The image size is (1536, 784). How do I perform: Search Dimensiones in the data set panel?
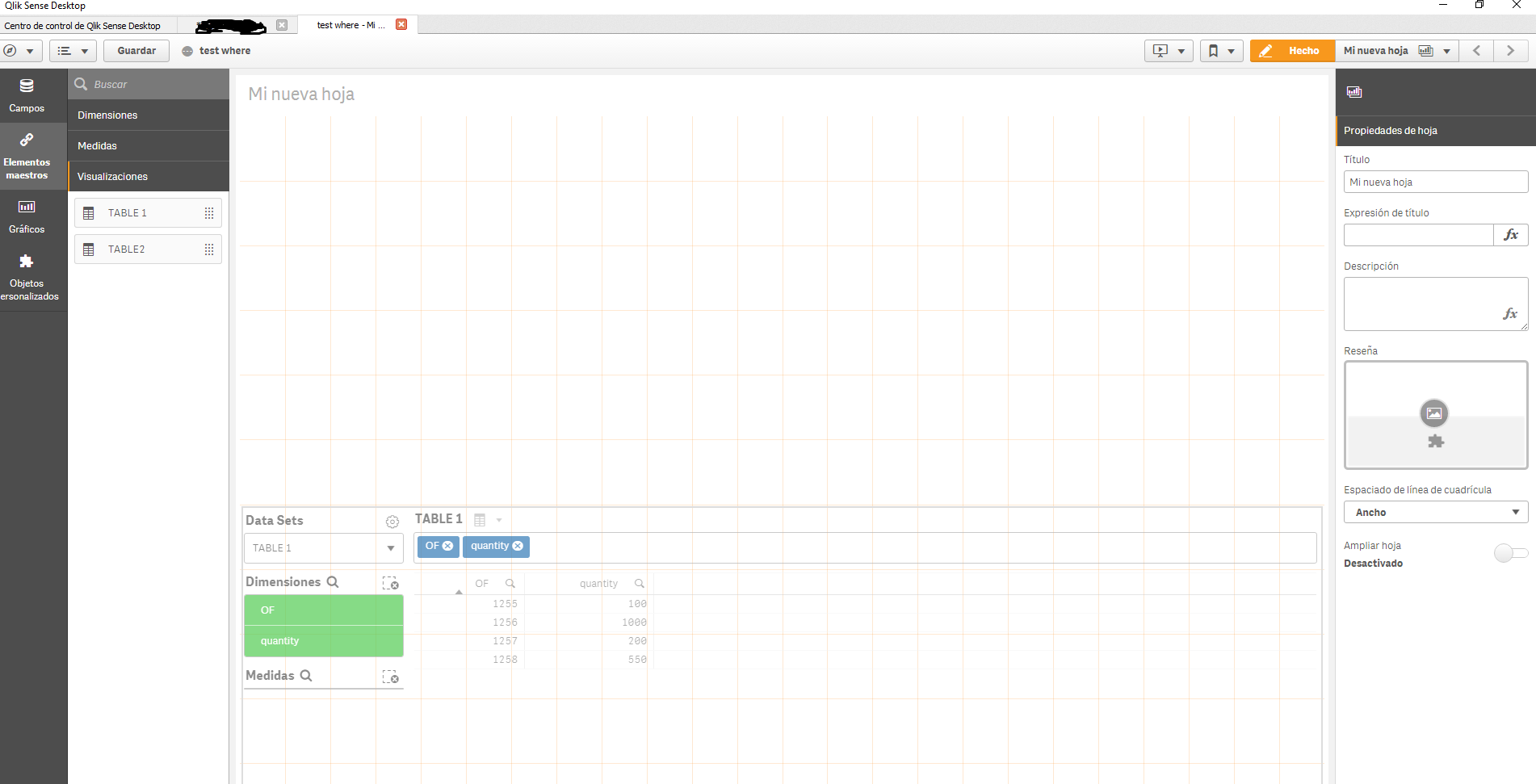coord(333,581)
